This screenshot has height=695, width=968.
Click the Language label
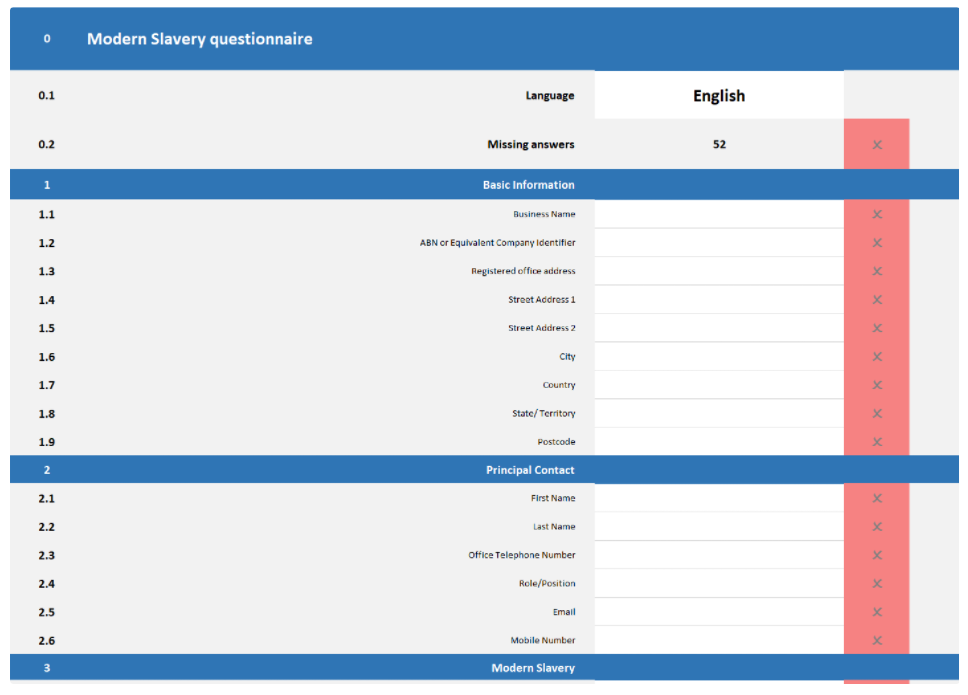point(549,96)
